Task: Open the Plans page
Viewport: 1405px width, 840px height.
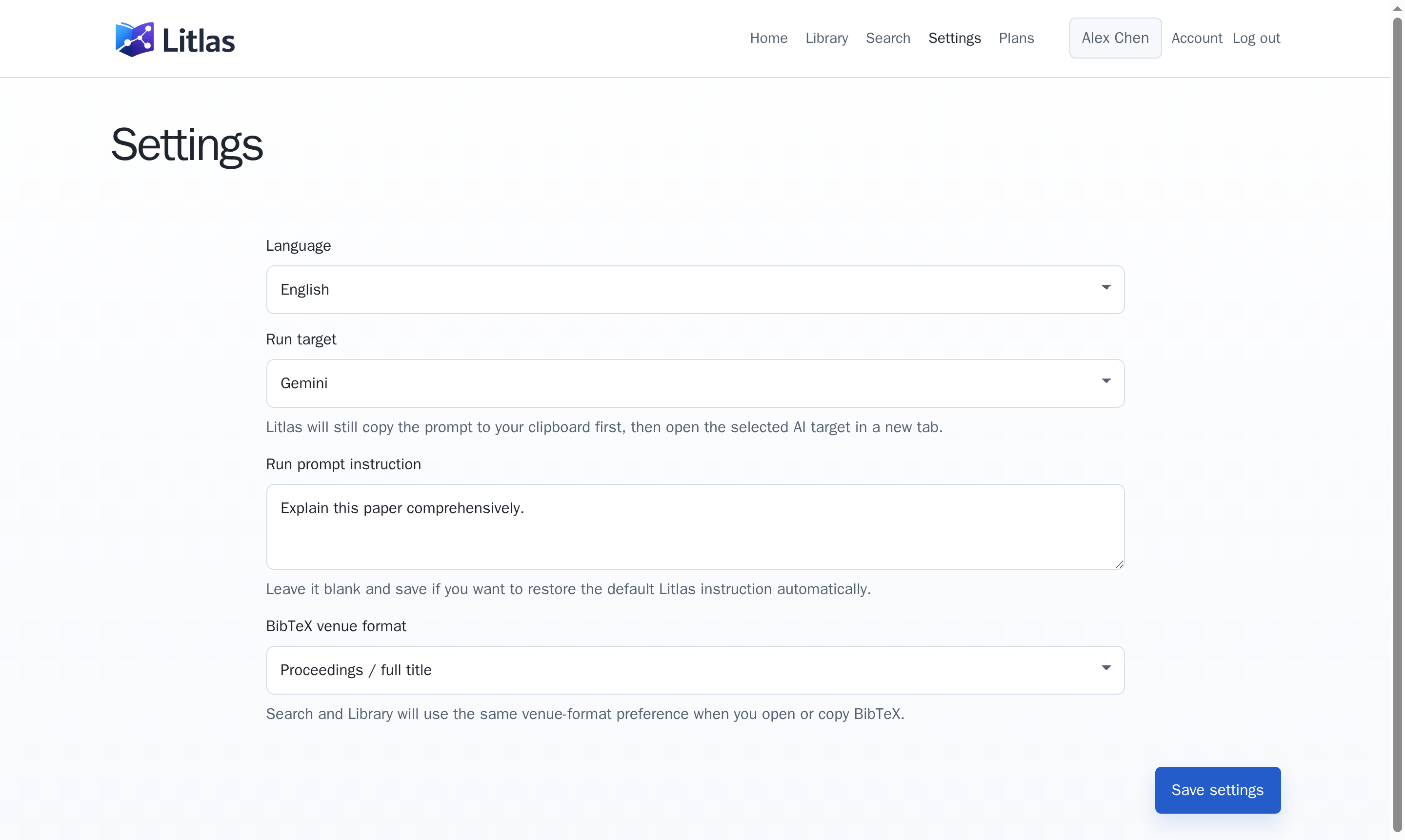Action: [x=1016, y=38]
